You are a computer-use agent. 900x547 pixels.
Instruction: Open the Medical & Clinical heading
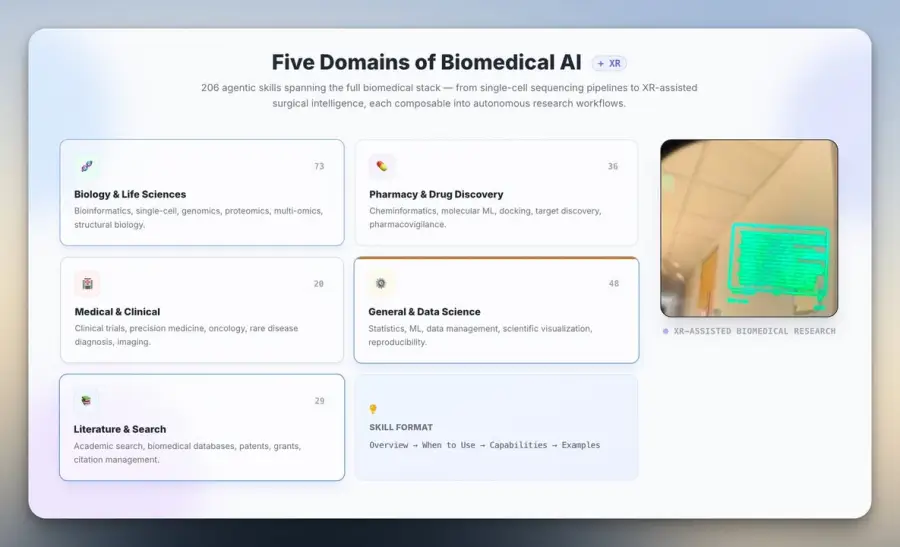(117, 312)
